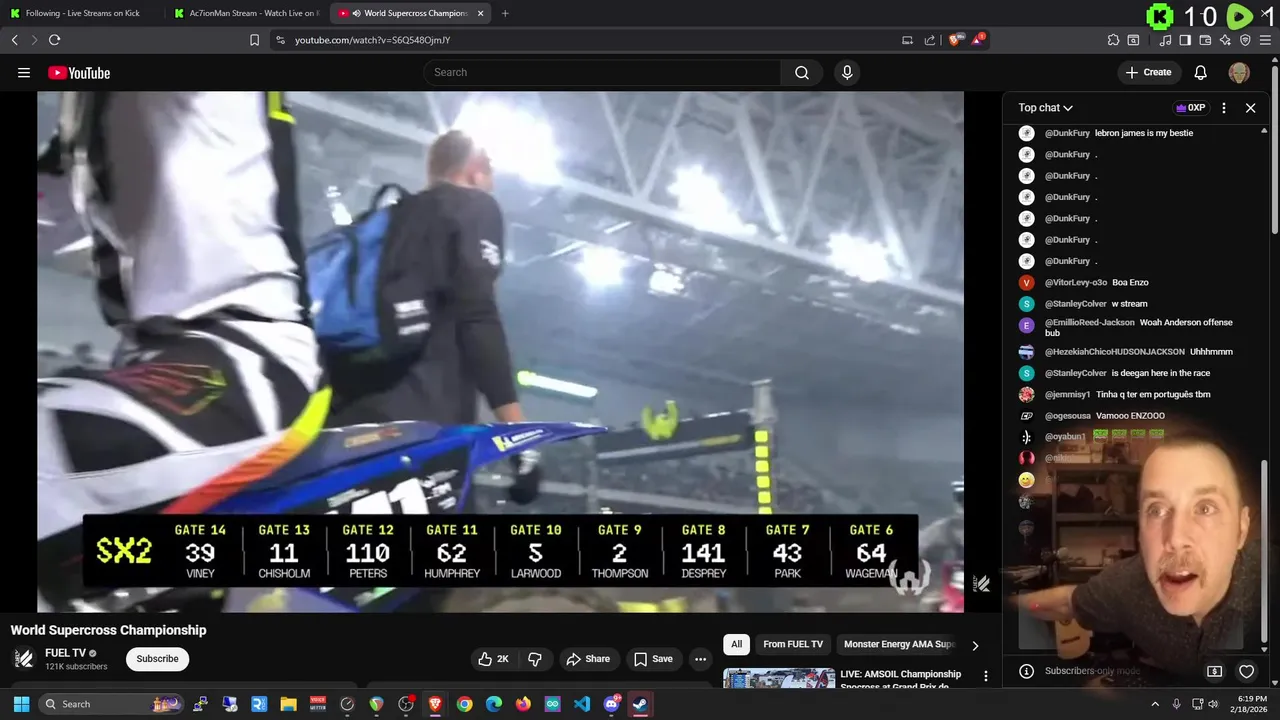Open the browser extensions puzzle icon
Viewport: 1280px width, 720px height.
(x=1113, y=40)
